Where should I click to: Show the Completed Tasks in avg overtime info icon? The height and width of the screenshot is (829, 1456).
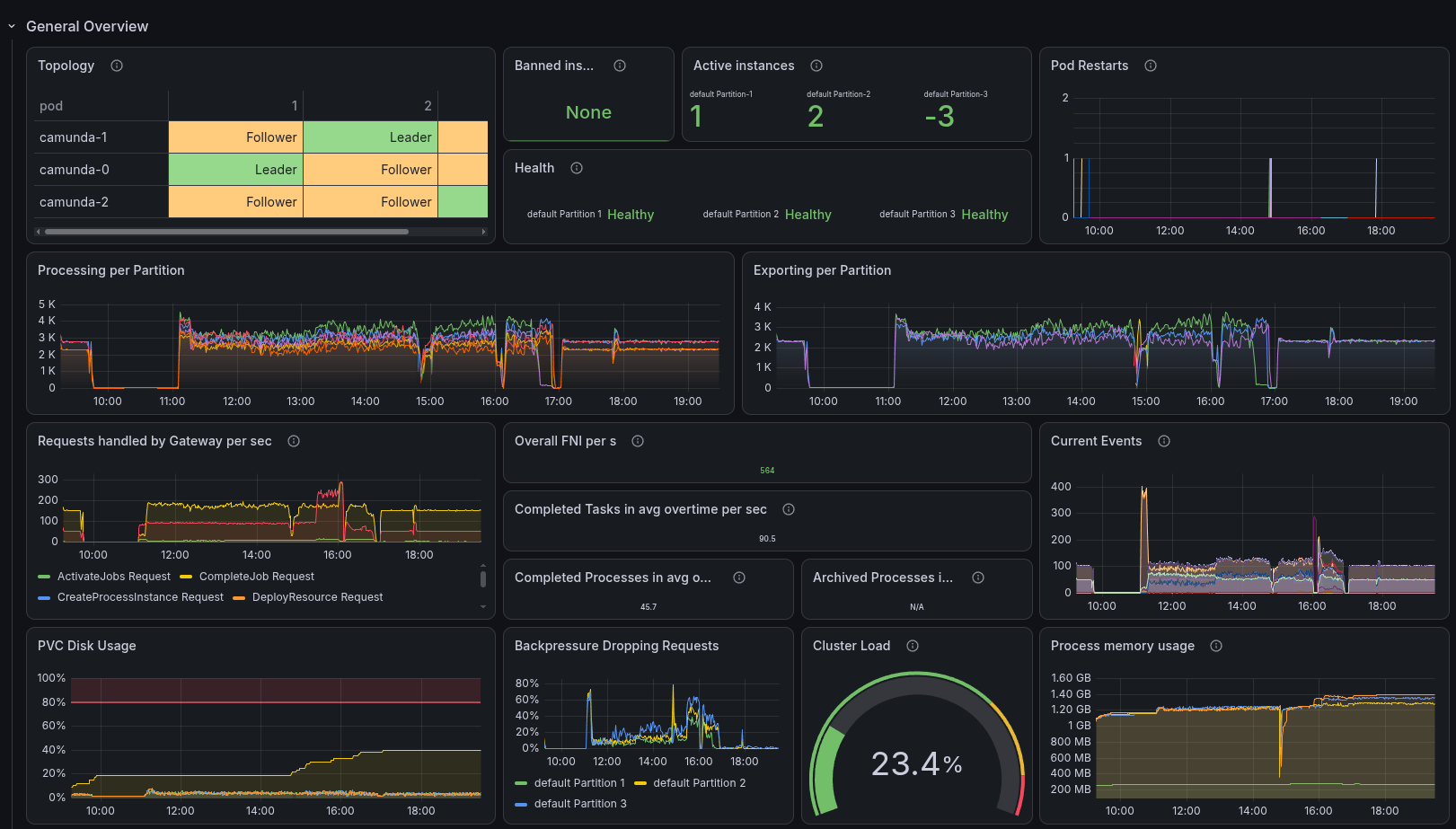point(789,509)
